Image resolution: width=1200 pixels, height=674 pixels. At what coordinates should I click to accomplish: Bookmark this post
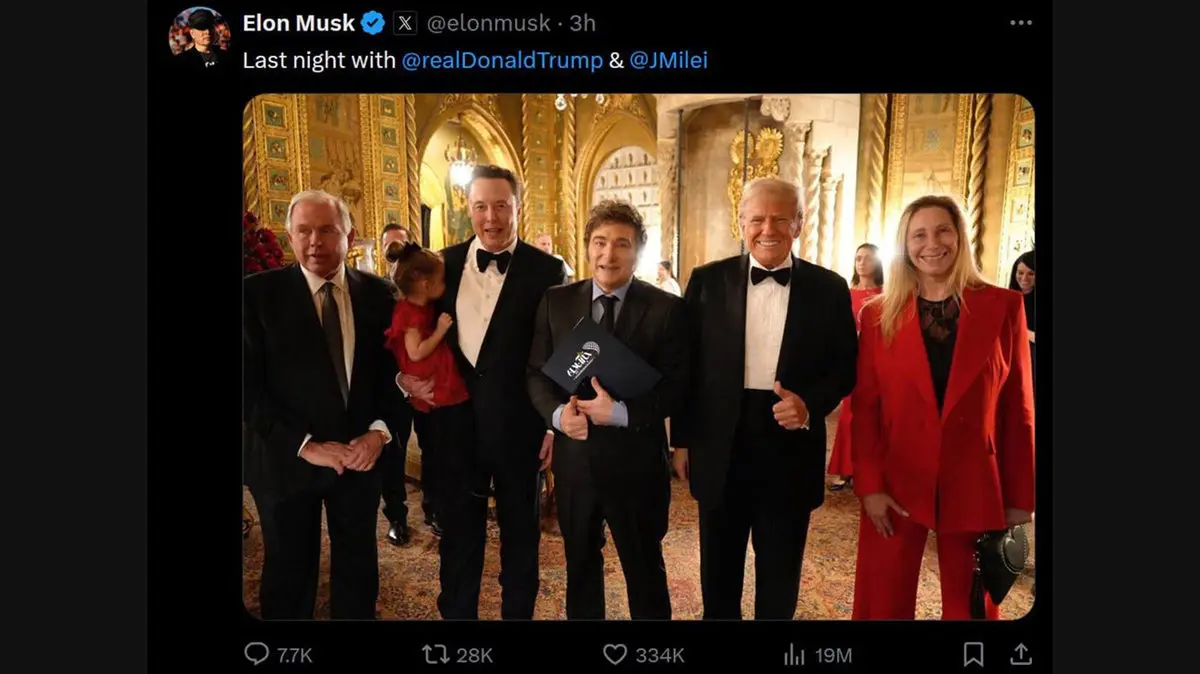[x=973, y=654]
